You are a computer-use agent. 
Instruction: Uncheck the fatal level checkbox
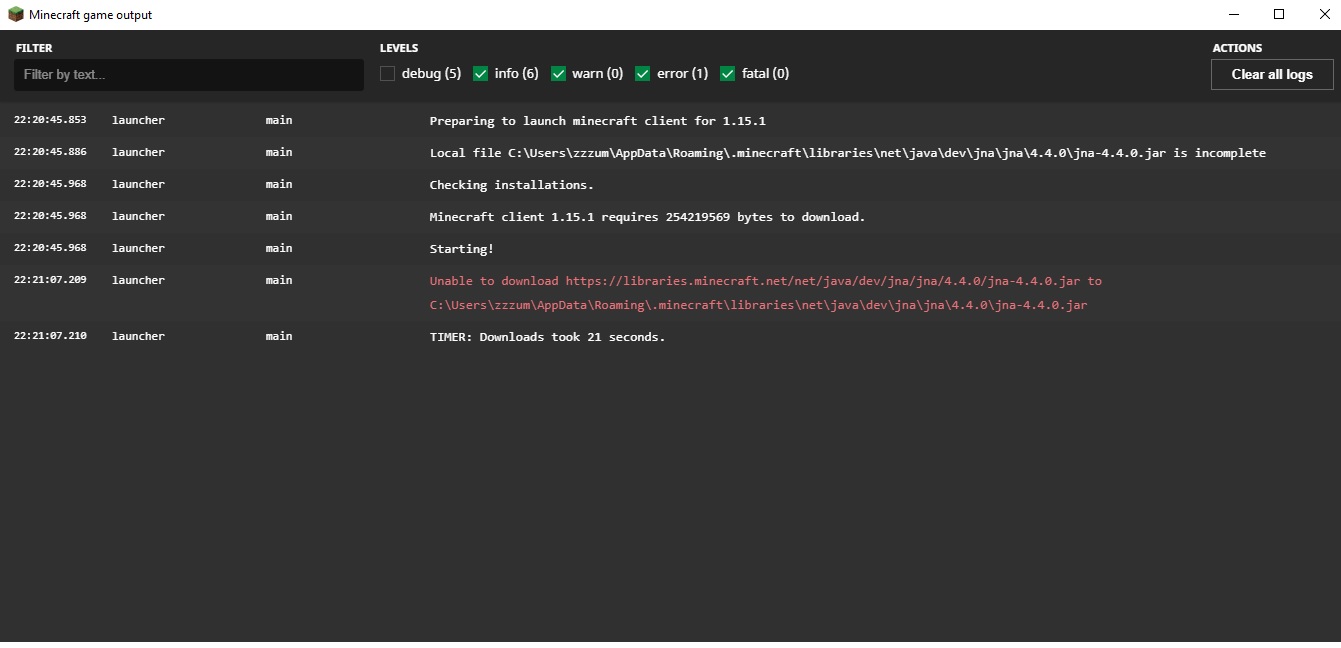(x=728, y=74)
